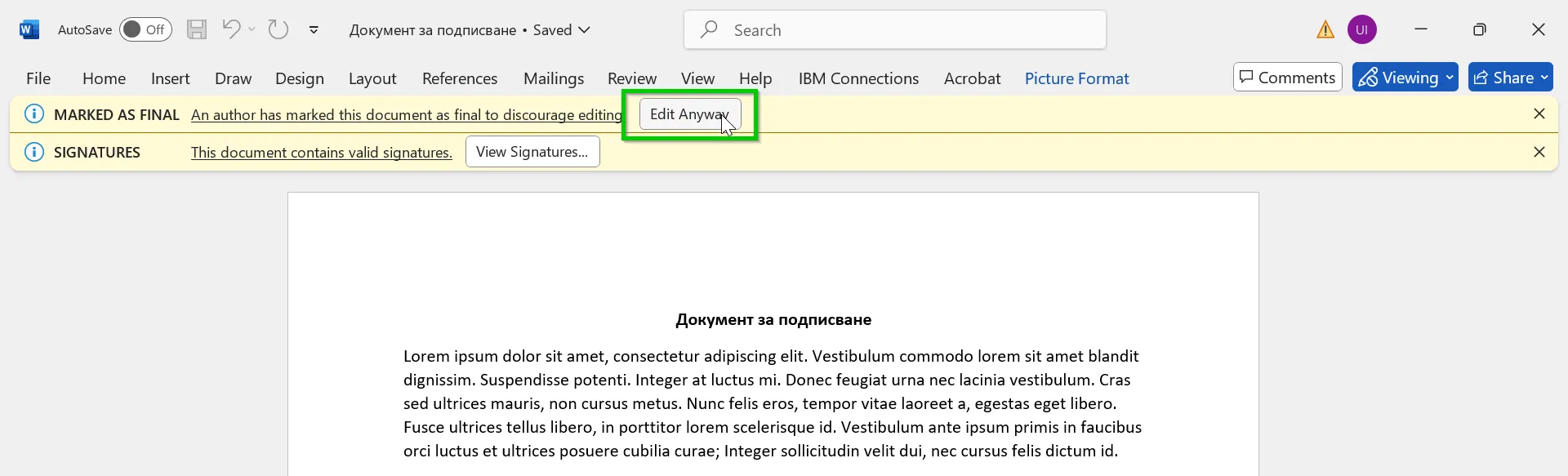This screenshot has height=476, width=1568.
Task: Click the 'Lorem ipsum dolor sit amet' line
Action: tap(771, 356)
